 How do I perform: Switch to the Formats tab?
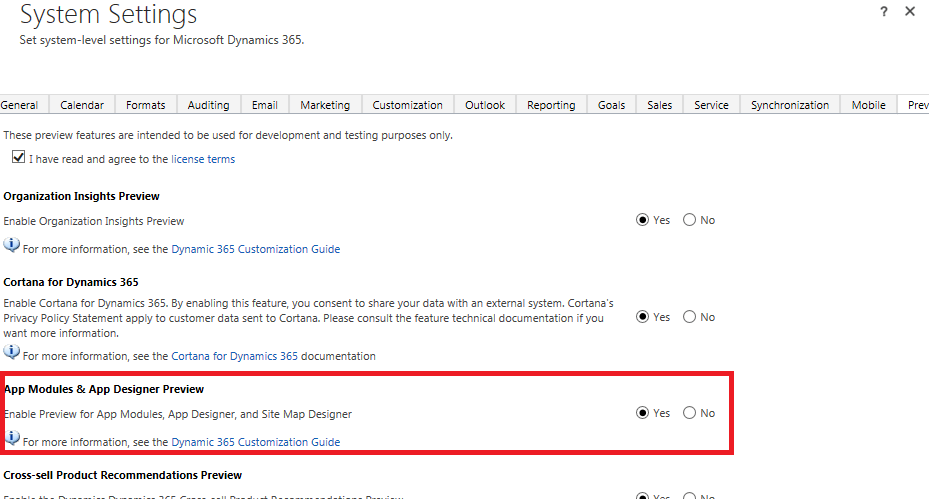(x=145, y=105)
